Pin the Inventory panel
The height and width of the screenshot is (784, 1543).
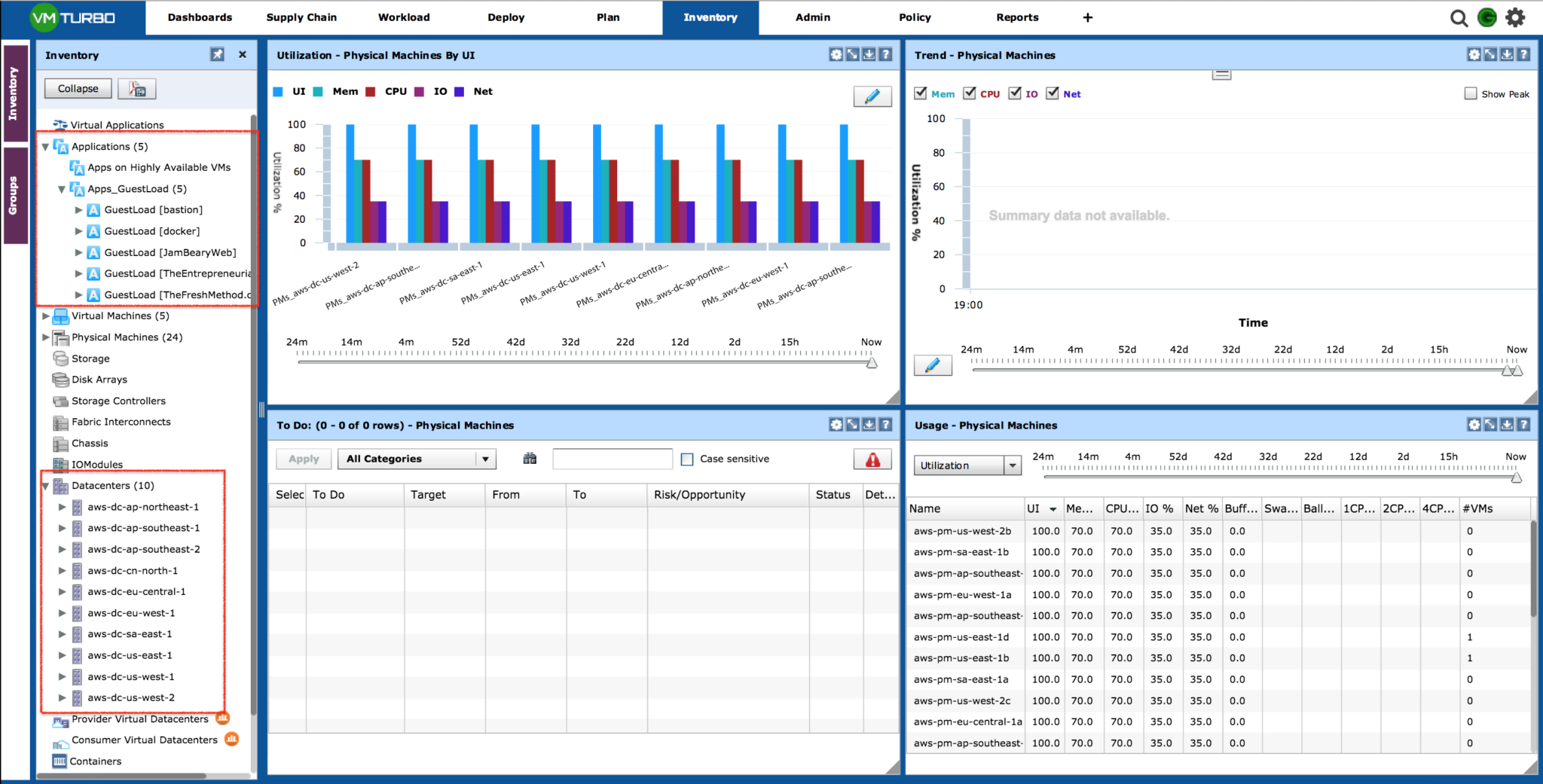217,54
